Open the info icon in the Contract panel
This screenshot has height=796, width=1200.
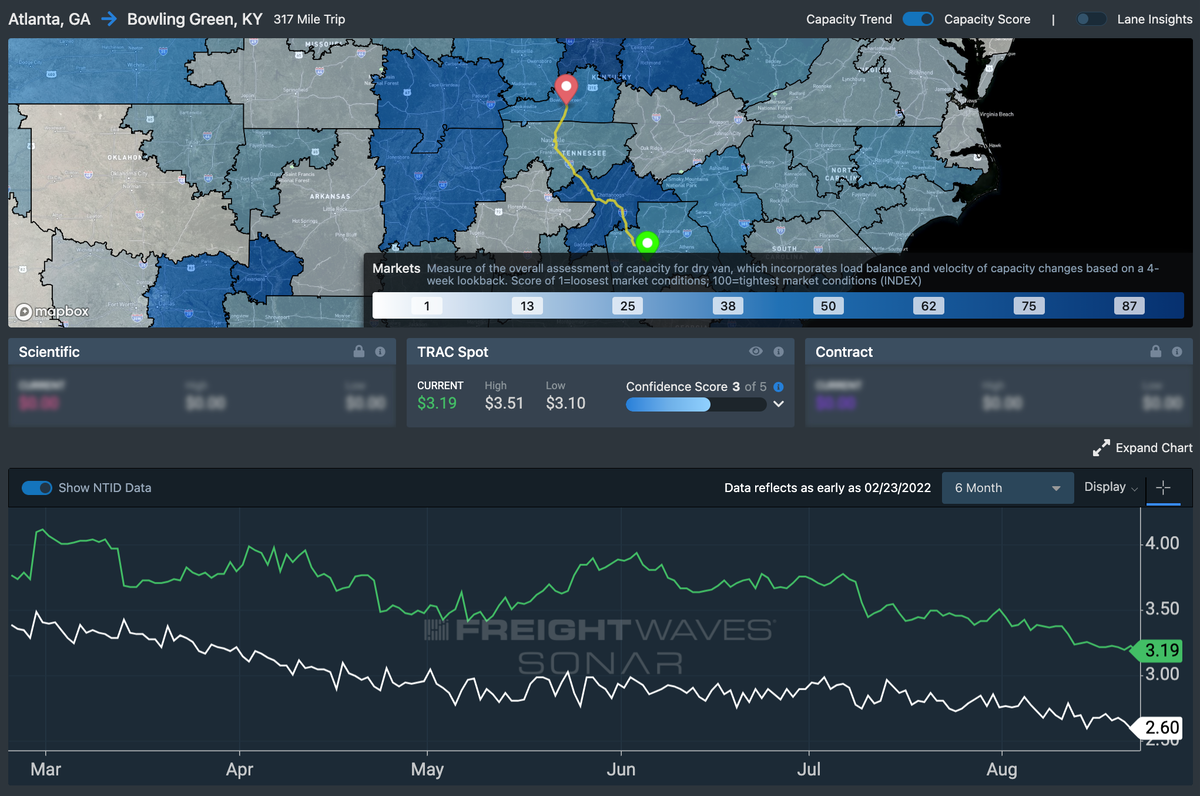1177,352
